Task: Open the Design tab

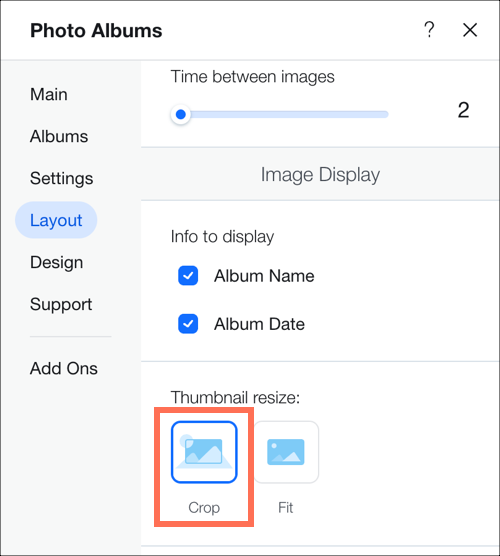Action: click(56, 262)
